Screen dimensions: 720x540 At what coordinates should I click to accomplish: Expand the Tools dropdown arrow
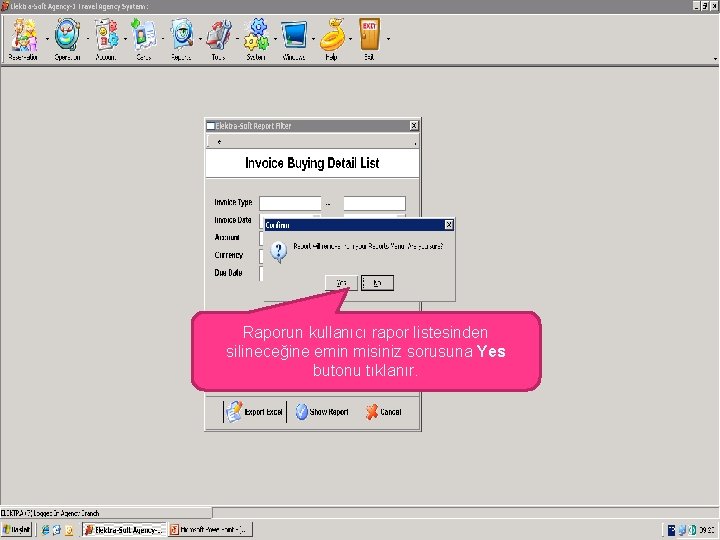[x=237, y=39]
